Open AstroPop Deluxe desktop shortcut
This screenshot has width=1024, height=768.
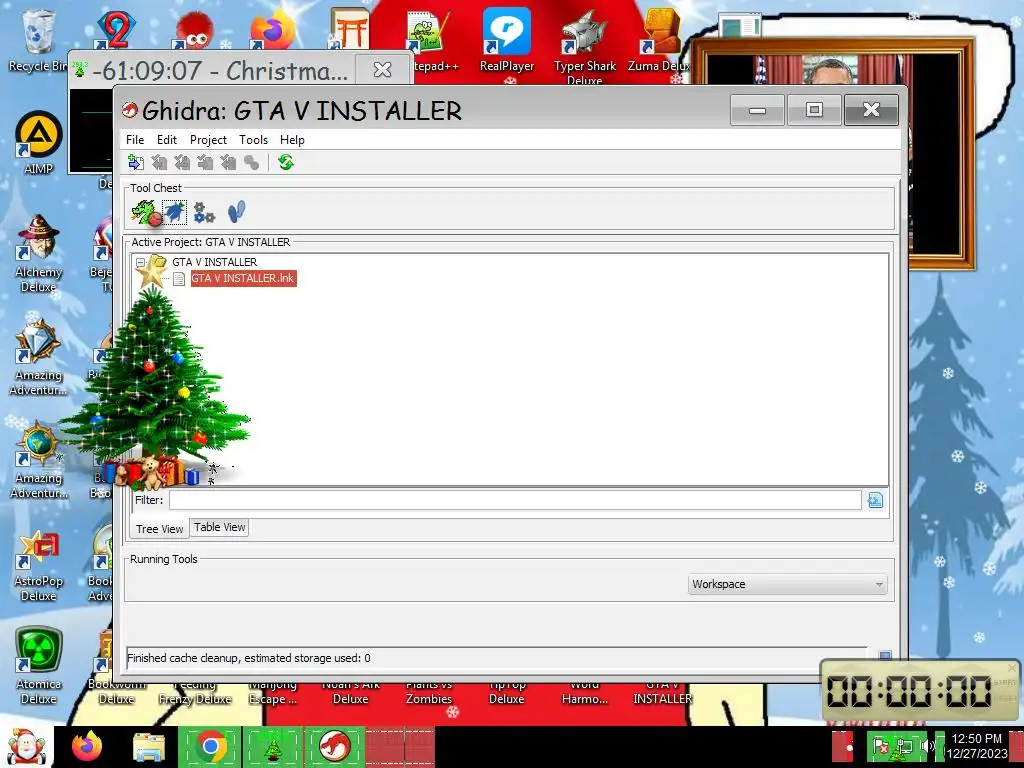click(x=38, y=565)
